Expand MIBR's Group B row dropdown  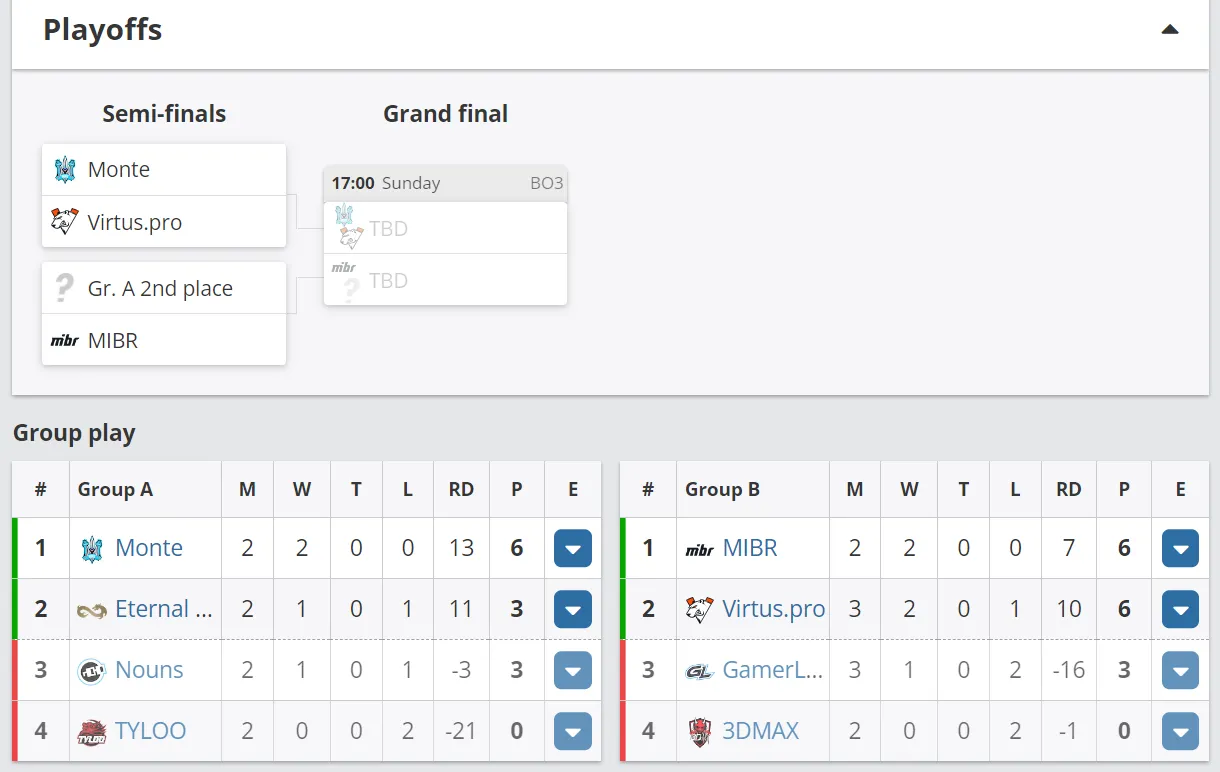1180,548
